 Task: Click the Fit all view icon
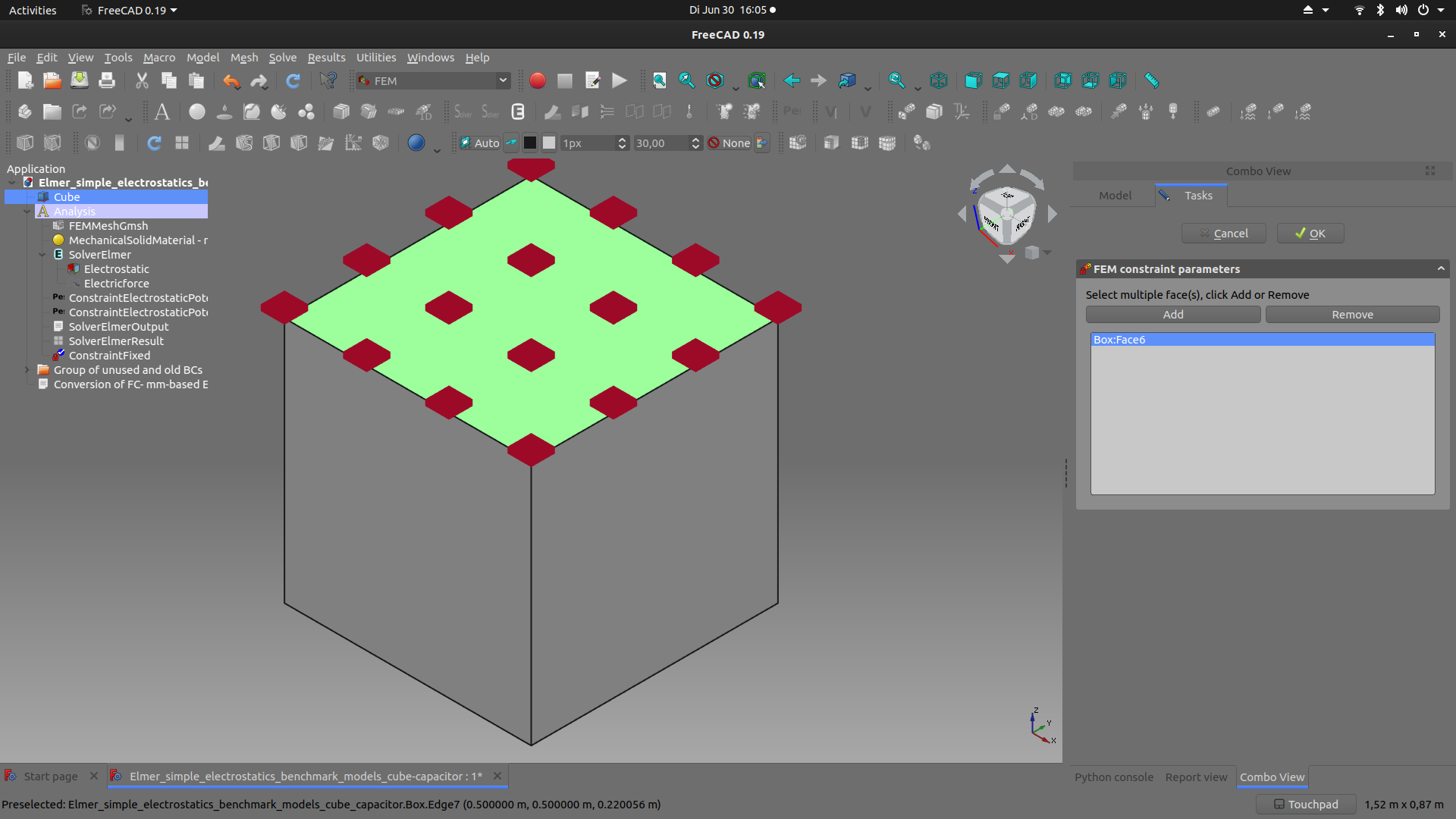[659, 80]
